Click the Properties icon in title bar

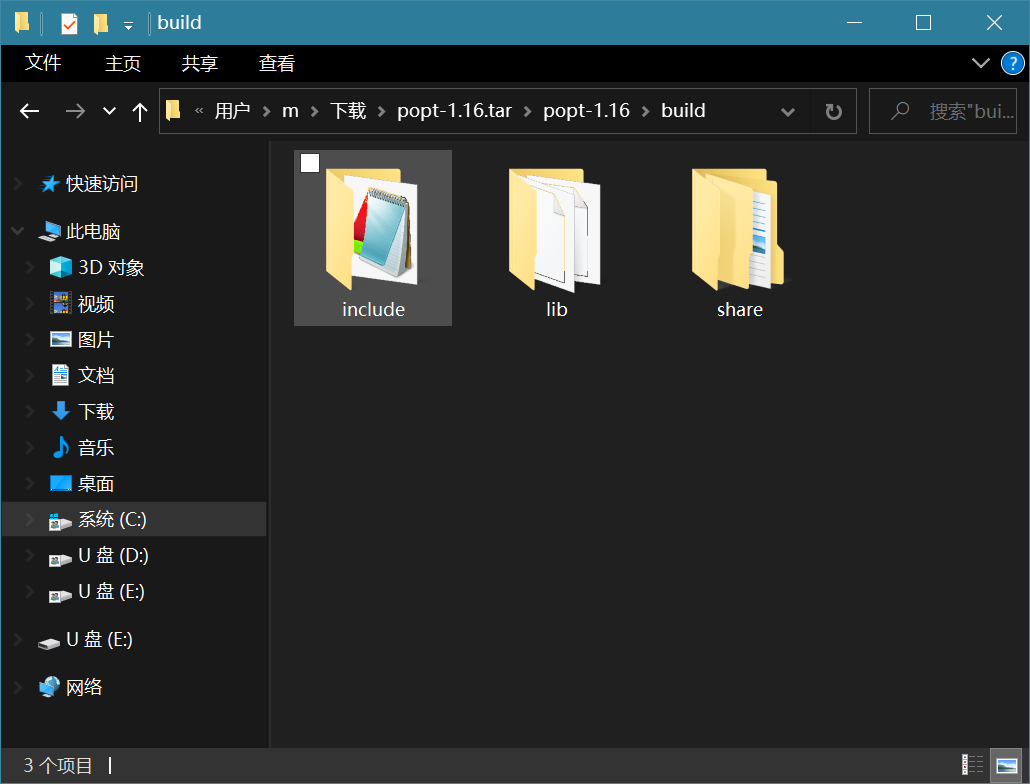69,23
